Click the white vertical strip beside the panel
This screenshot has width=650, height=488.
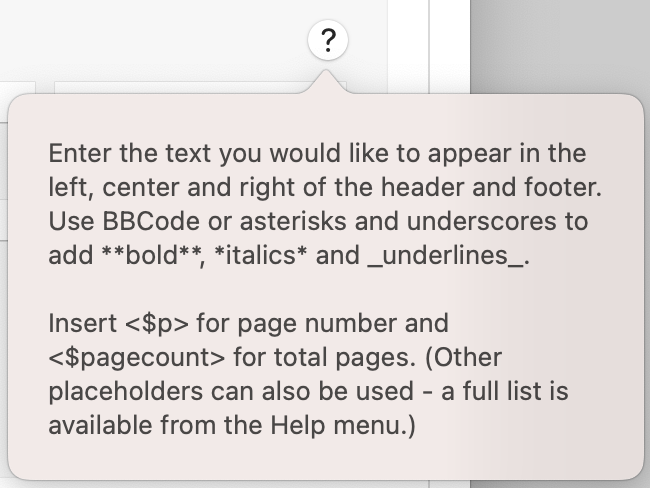(449, 46)
